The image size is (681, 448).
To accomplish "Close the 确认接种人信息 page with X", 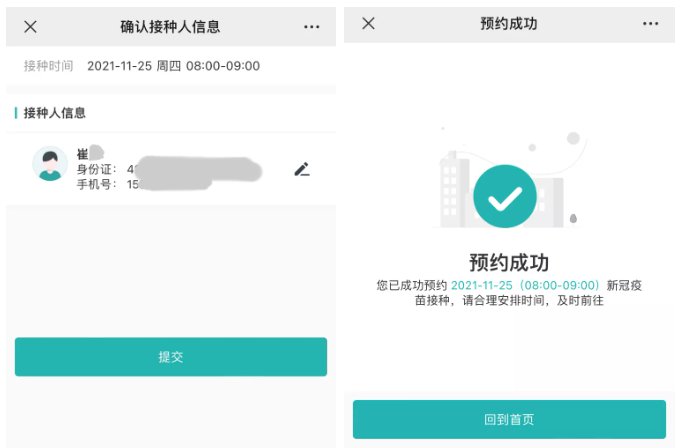I will tap(30, 27).
